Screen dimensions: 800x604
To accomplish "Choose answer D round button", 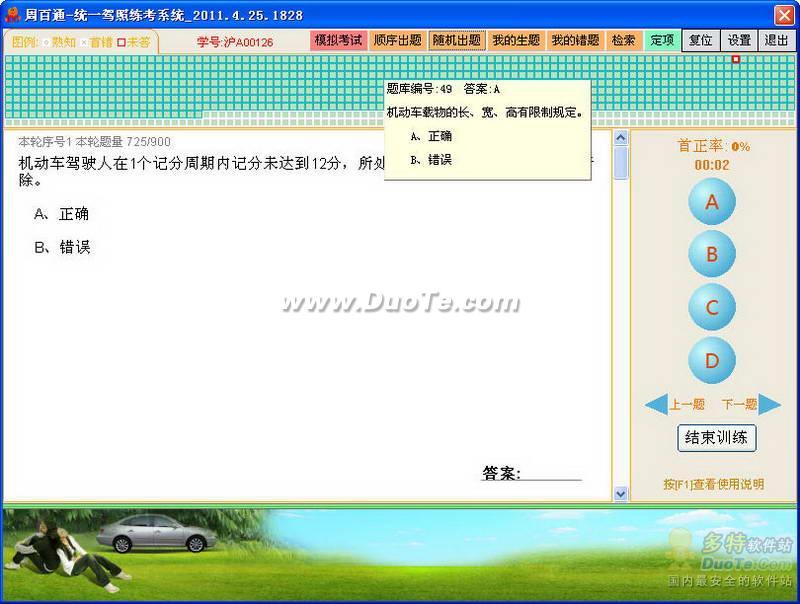I will coord(712,360).
